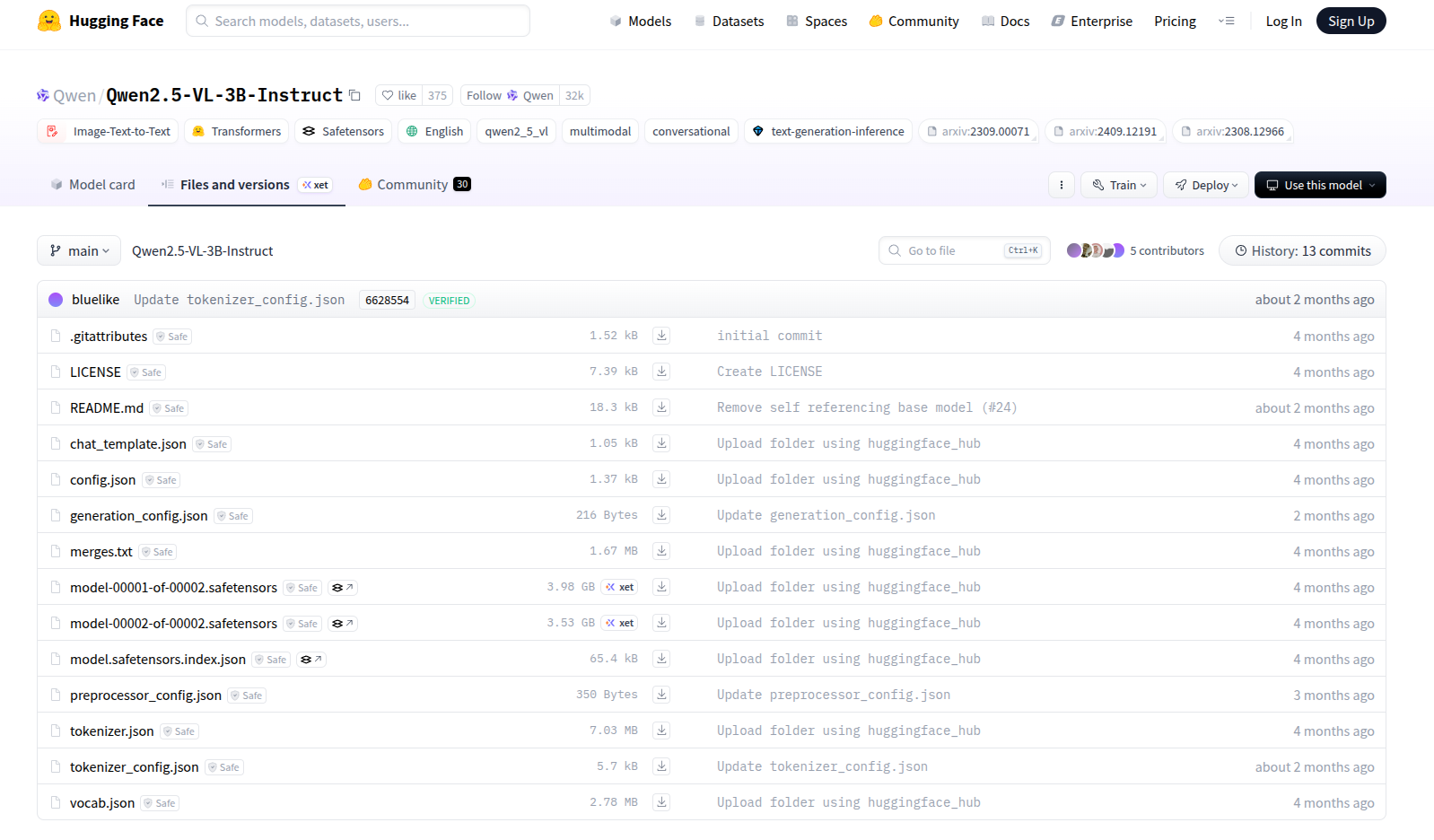Open the three-dot more options menu
The image size is (1434, 840).
tap(1062, 185)
